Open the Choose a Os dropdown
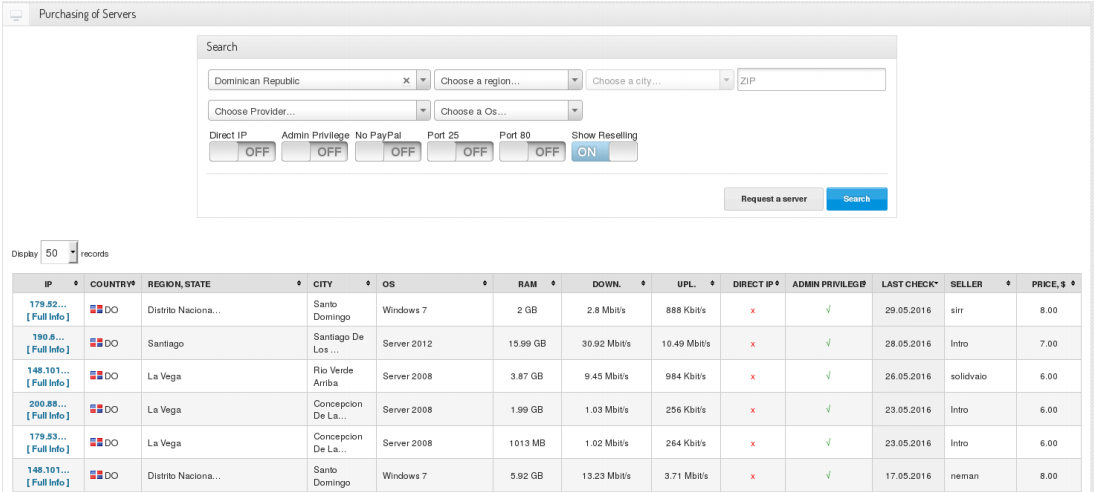The width and height of the screenshot is (1094, 492). pyautogui.click(x=508, y=111)
